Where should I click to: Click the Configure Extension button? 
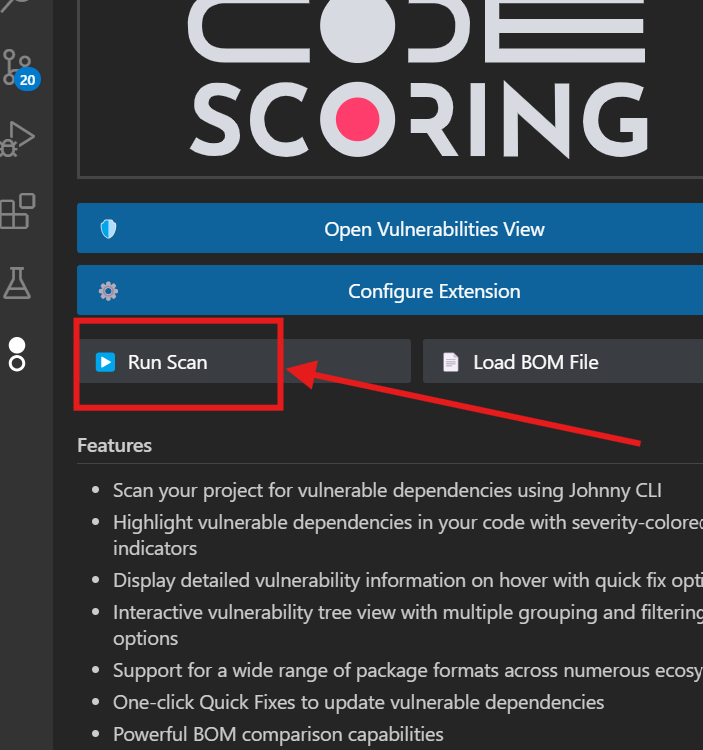[x=390, y=290]
